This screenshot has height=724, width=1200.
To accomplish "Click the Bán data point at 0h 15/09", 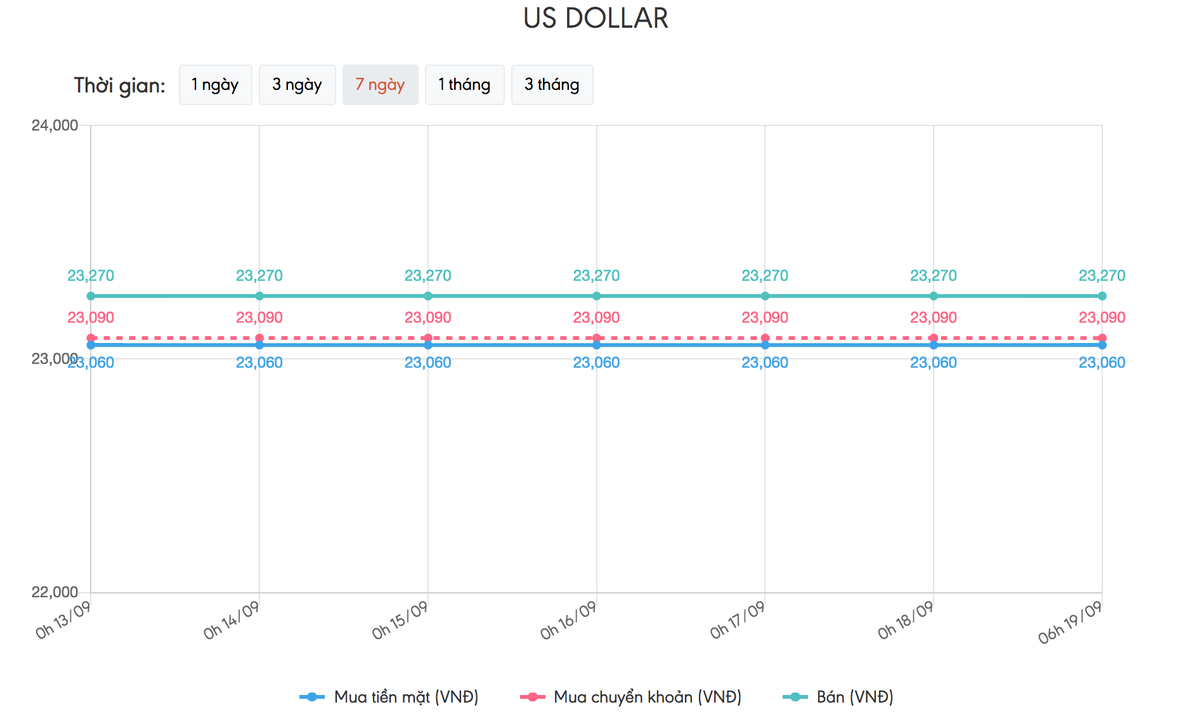I will [428, 296].
